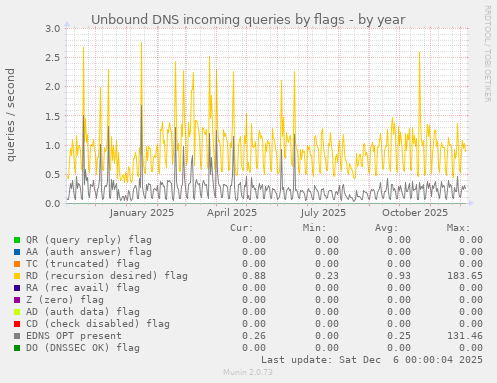497x383 pixels.
Task: Click EDNS OPT max value 131.46
Action: click(465, 336)
